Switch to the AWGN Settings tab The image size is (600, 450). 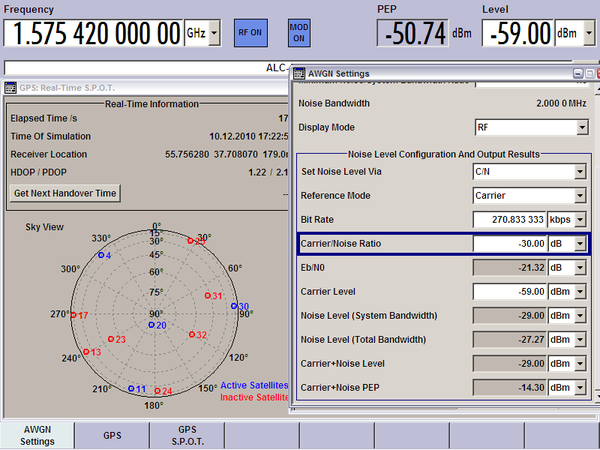point(37,435)
